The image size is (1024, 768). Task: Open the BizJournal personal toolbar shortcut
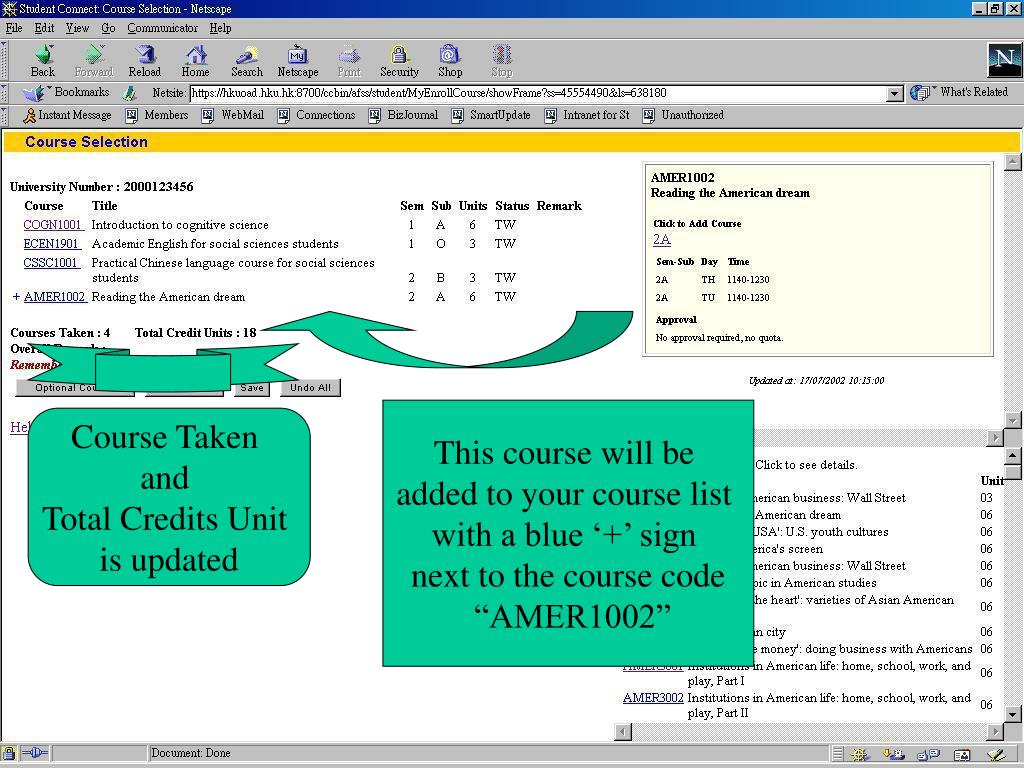click(403, 115)
